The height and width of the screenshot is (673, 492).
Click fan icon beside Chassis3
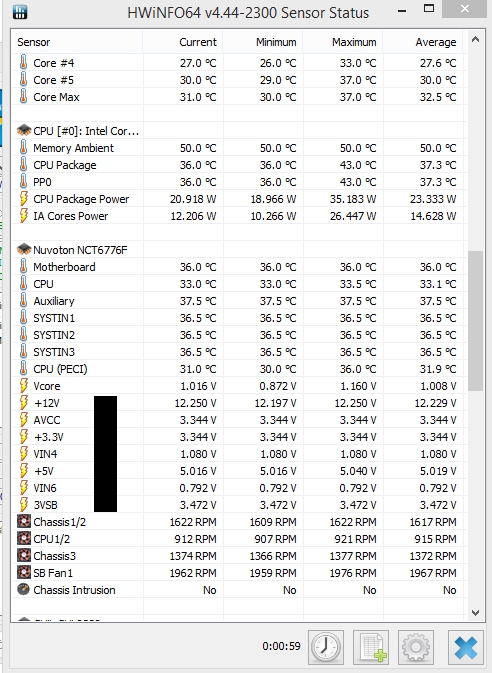click(x=24, y=555)
